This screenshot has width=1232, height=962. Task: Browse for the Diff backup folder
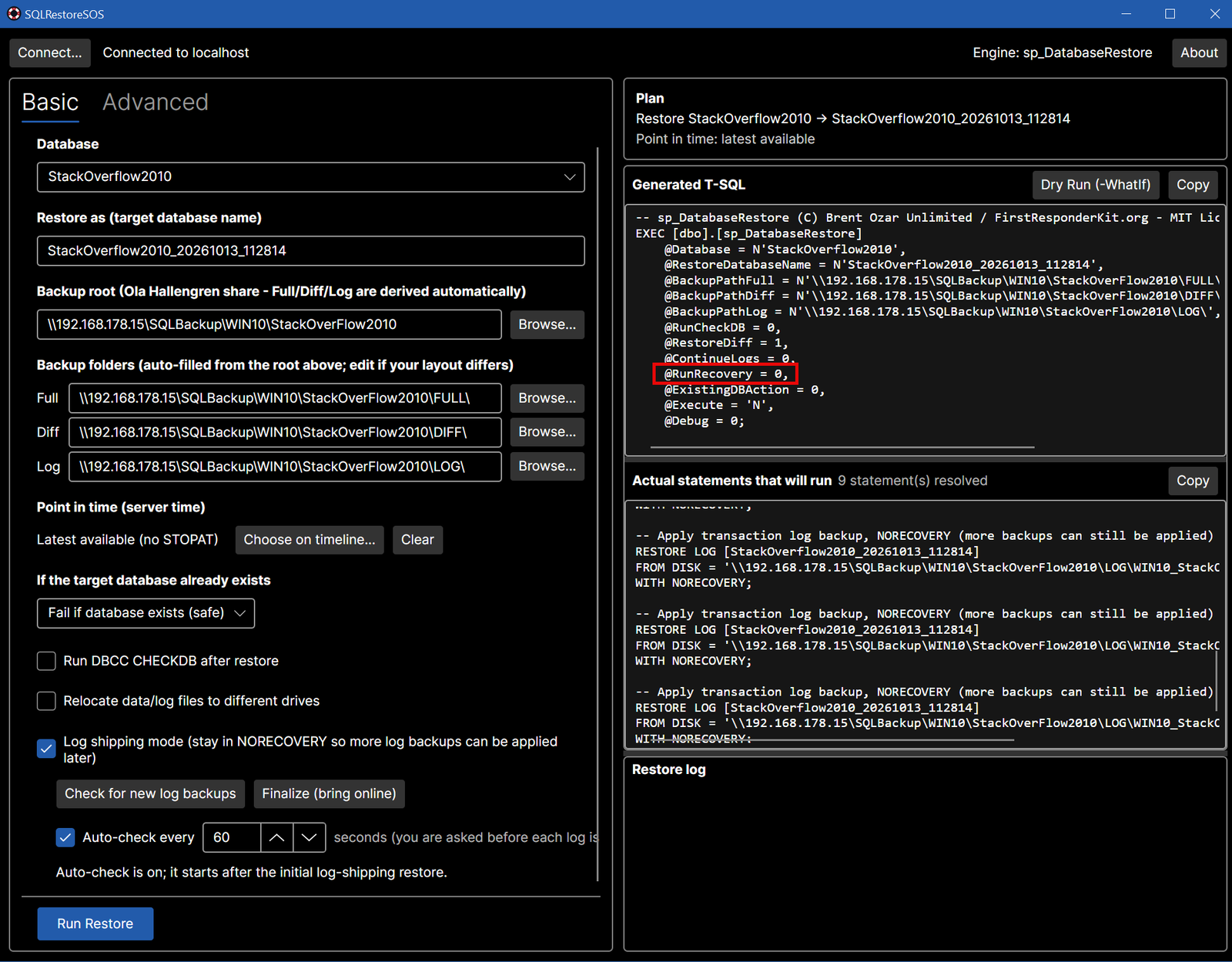coord(547,432)
